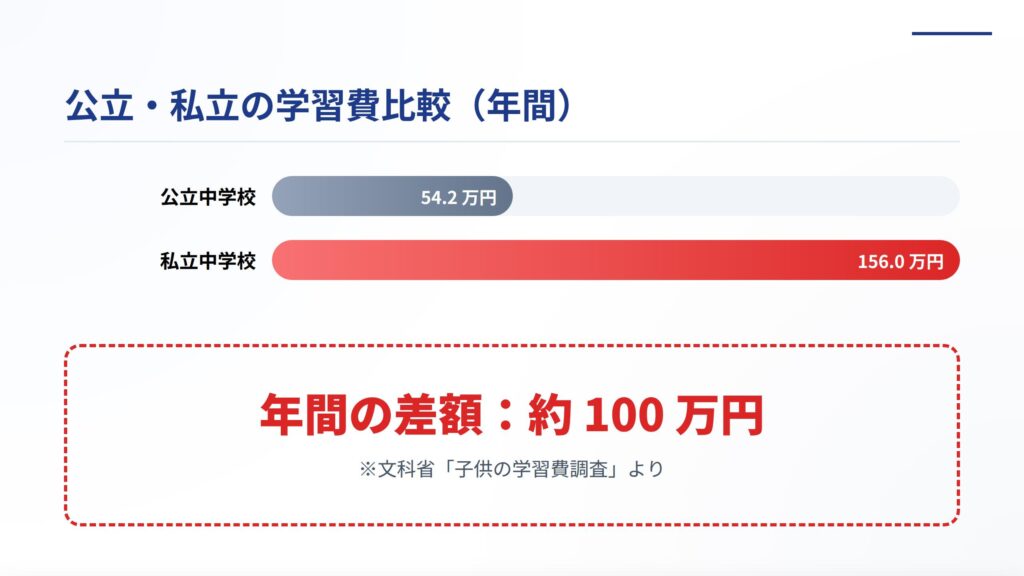Select the 156.0 万円 value text
Screen dimensions: 1024x576
tap(900, 262)
